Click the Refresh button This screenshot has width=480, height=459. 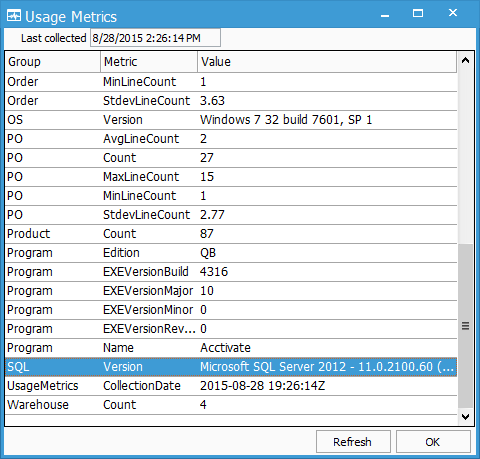pyautogui.click(x=353, y=442)
